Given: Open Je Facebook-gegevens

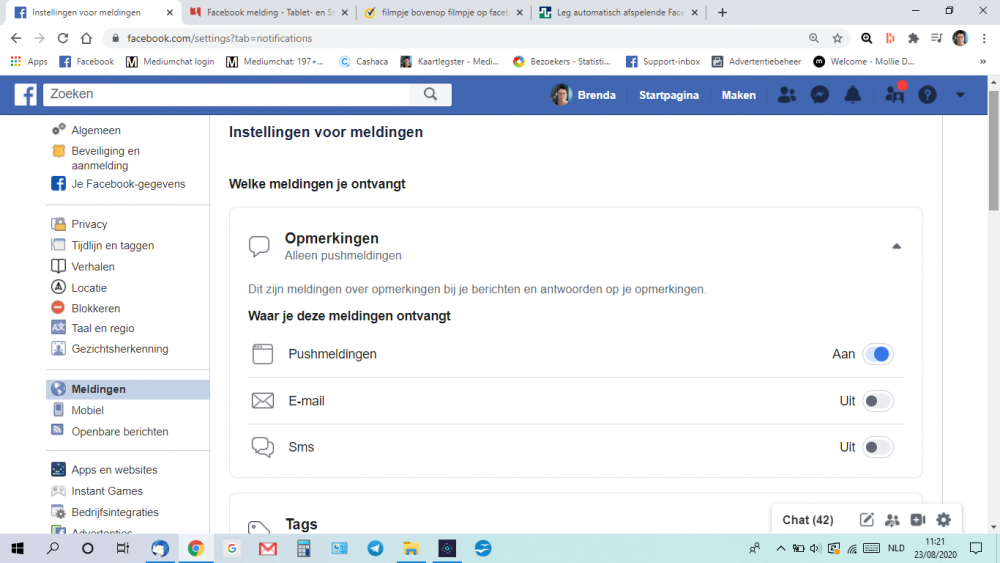Looking at the screenshot, I should (128, 184).
